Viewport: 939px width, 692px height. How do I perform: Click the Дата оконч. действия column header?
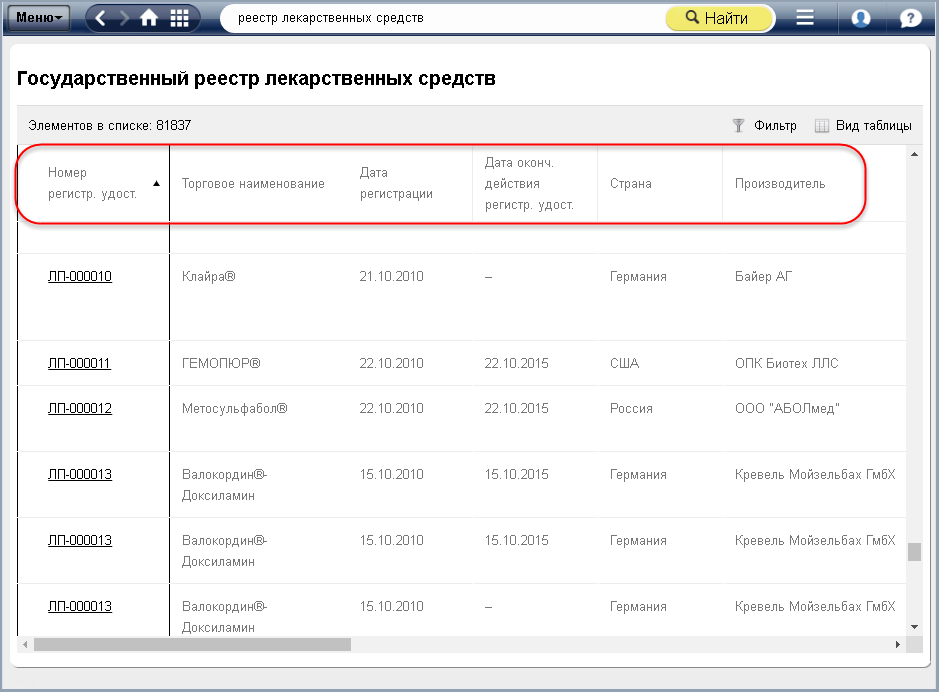529,183
